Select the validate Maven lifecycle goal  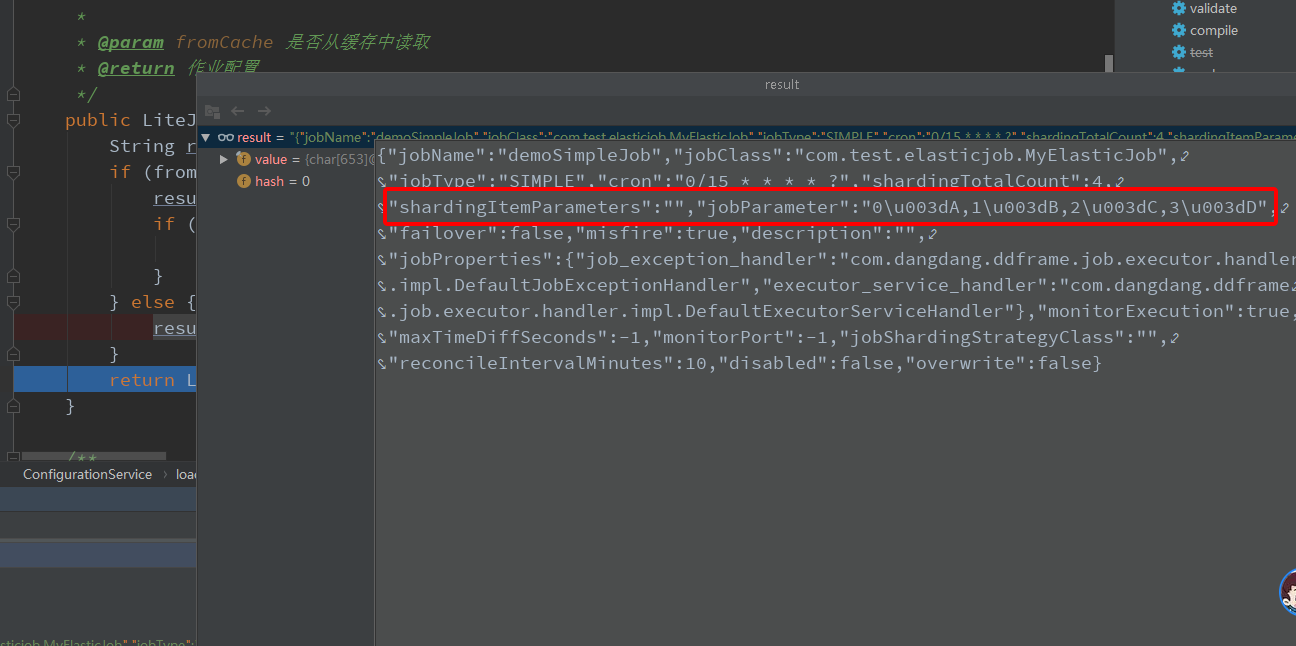[1213, 8]
